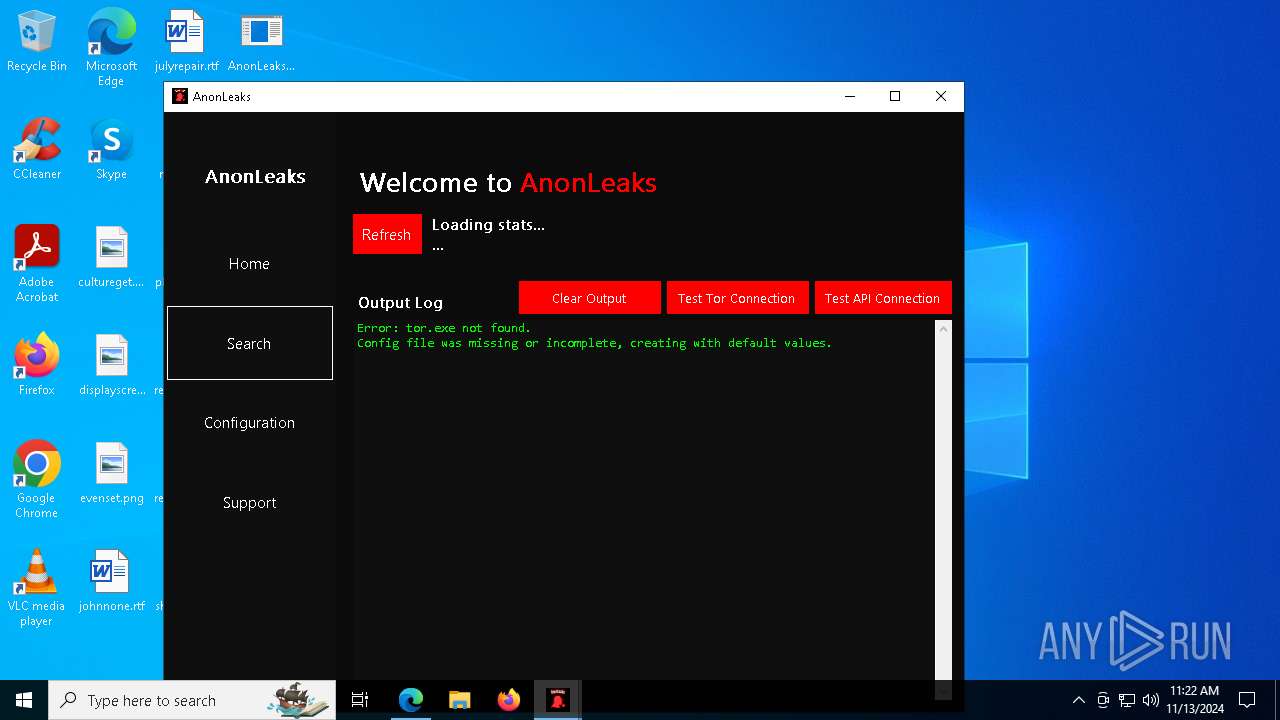Click the 'Loading stats...' text

(x=488, y=225)
